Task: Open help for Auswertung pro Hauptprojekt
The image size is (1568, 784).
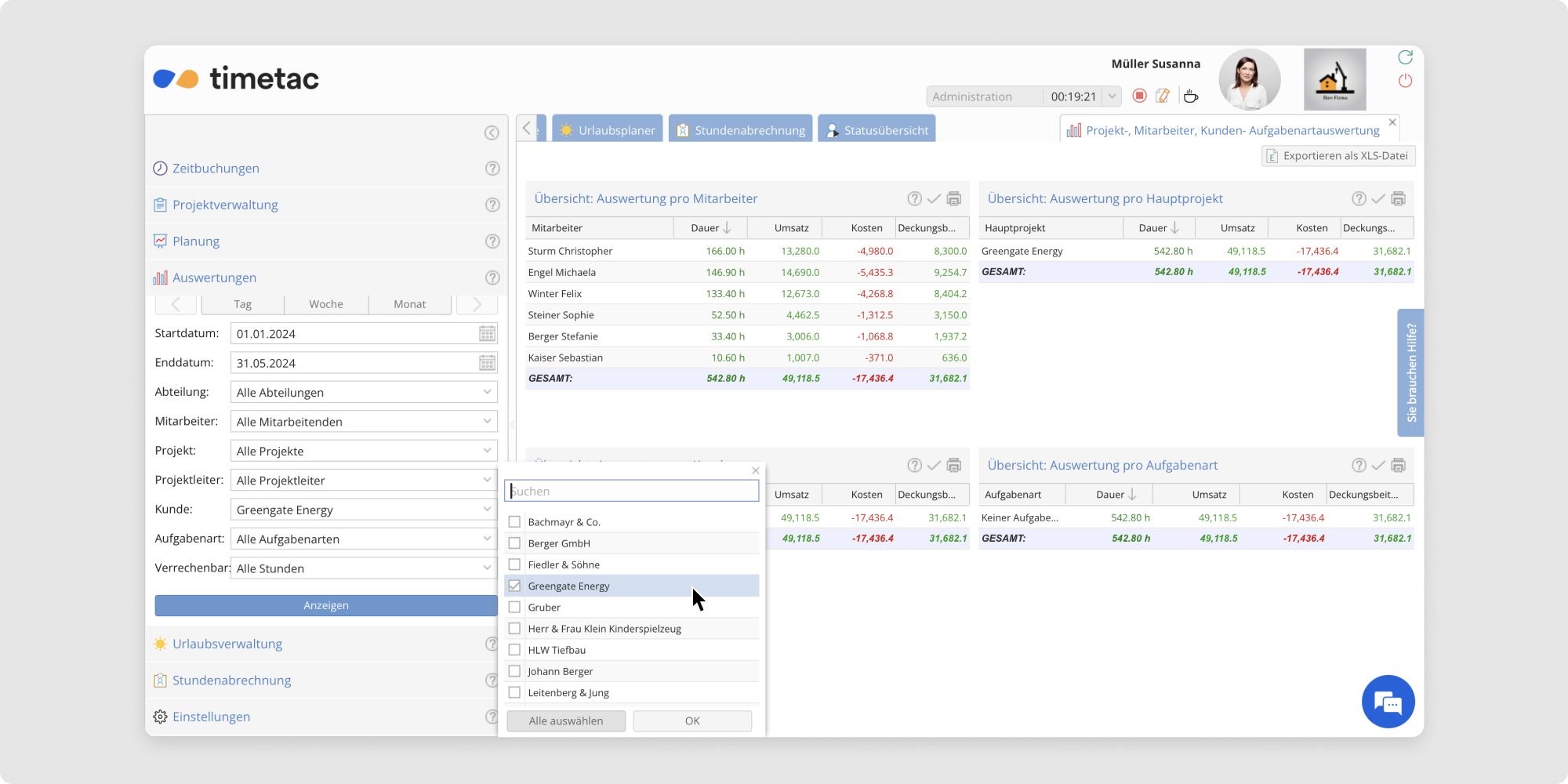Action: click(1359, 199)
